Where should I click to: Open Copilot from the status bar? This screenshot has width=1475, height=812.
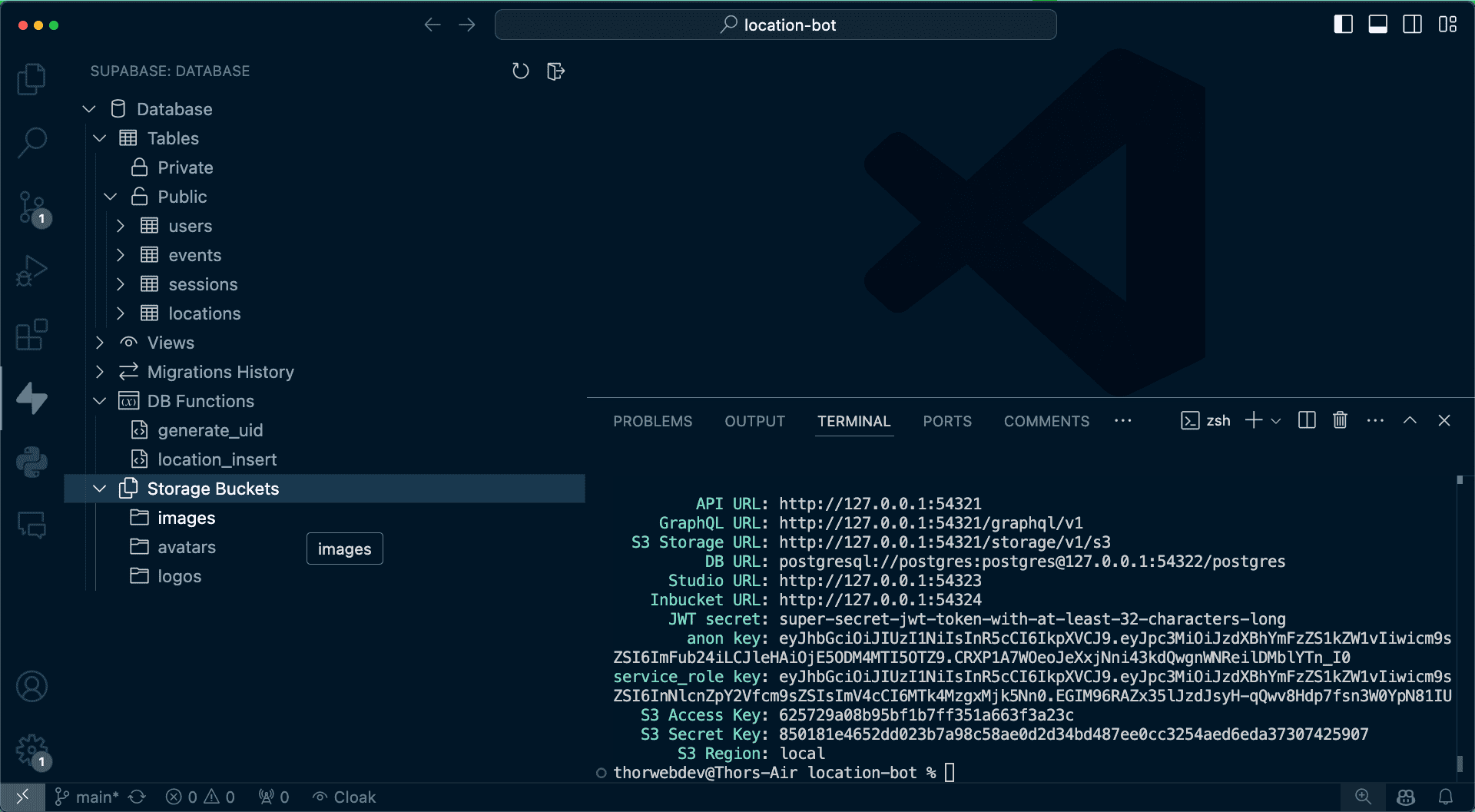pyautogui.click(x=1404, y=797)
